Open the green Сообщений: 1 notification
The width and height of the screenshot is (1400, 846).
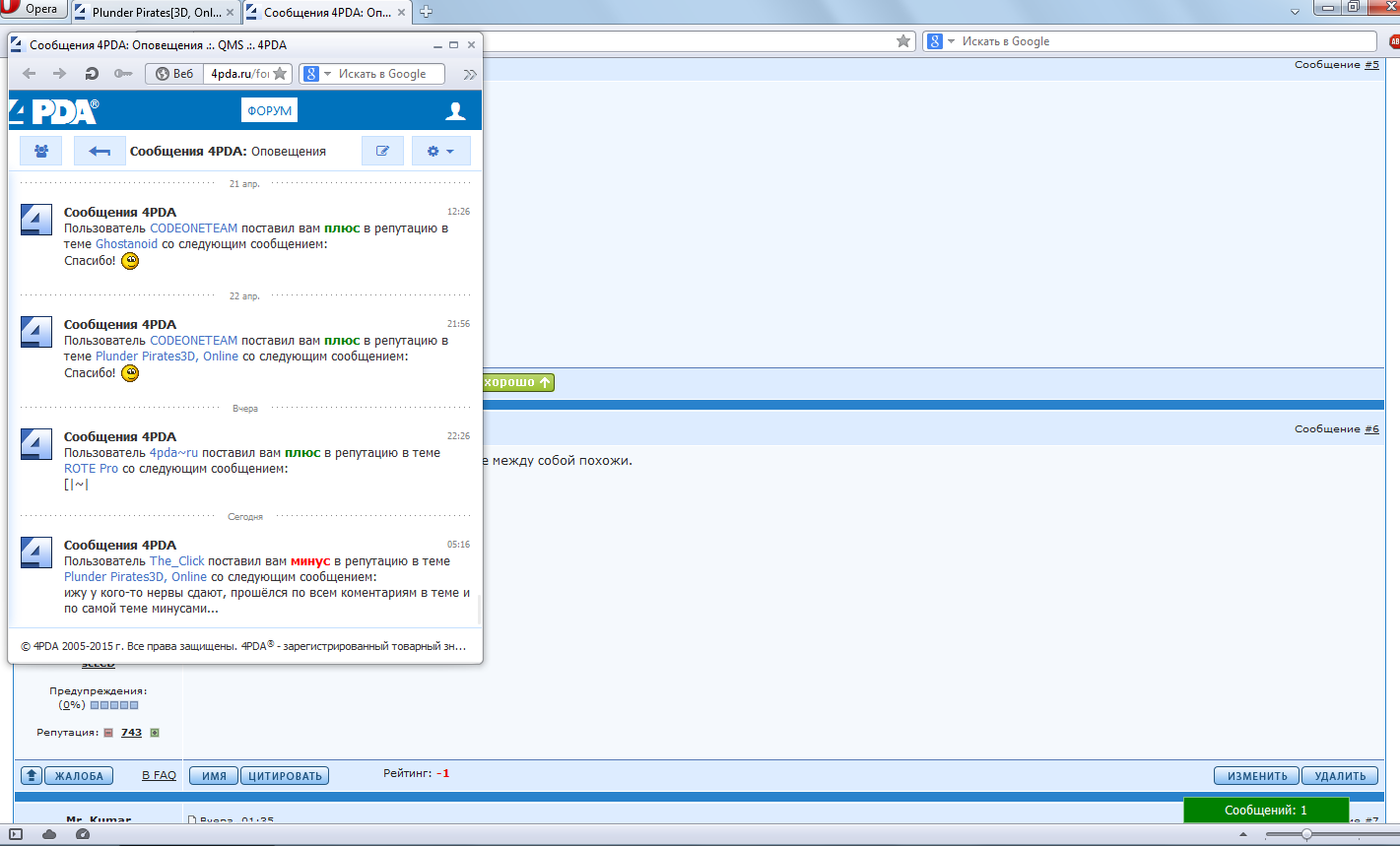[x=1266, y=811]
